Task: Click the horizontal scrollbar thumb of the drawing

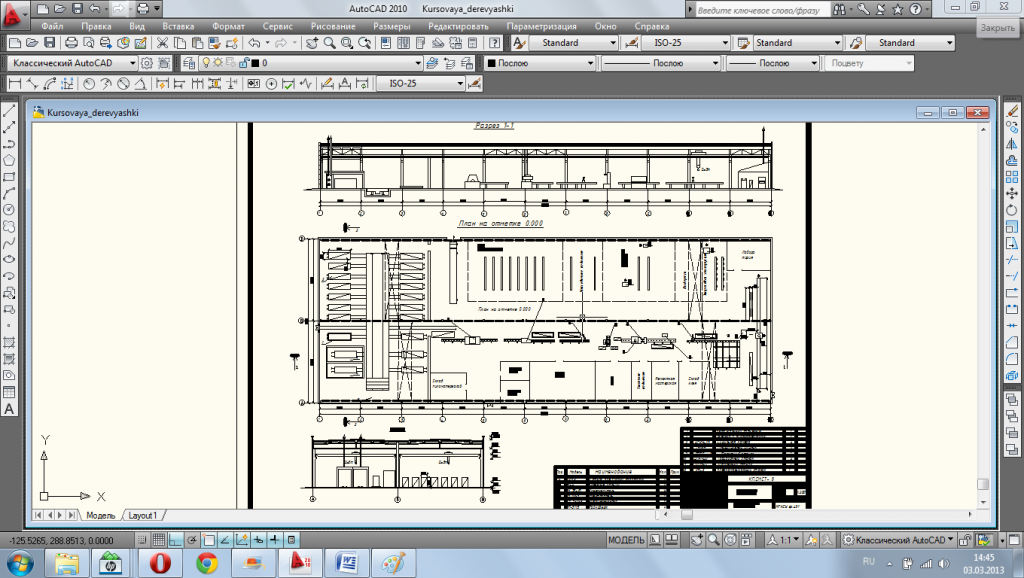Action: tap(686, 515)
